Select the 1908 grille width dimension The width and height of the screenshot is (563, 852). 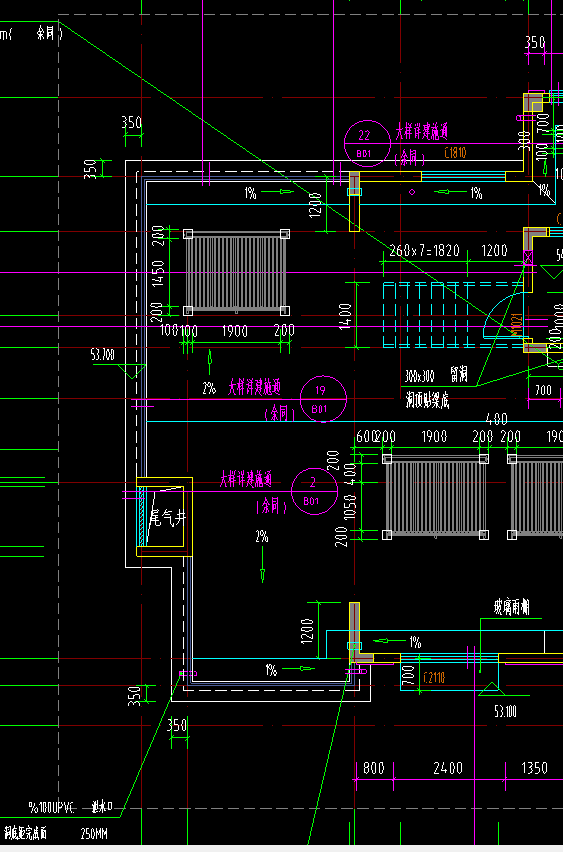434,436
